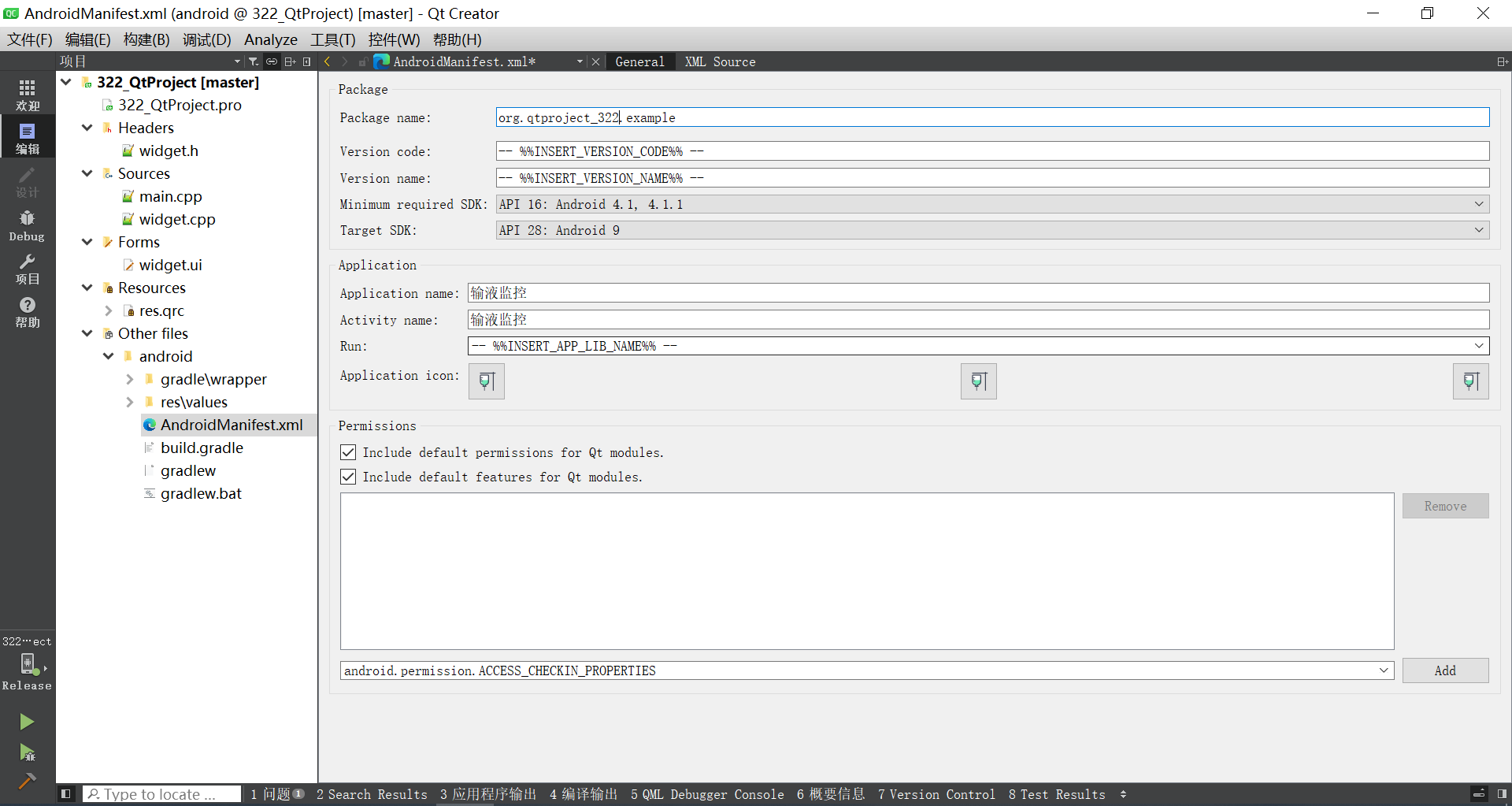Open the Run library dropdown
Screen dimensions: 1512x806
point(978,346)
